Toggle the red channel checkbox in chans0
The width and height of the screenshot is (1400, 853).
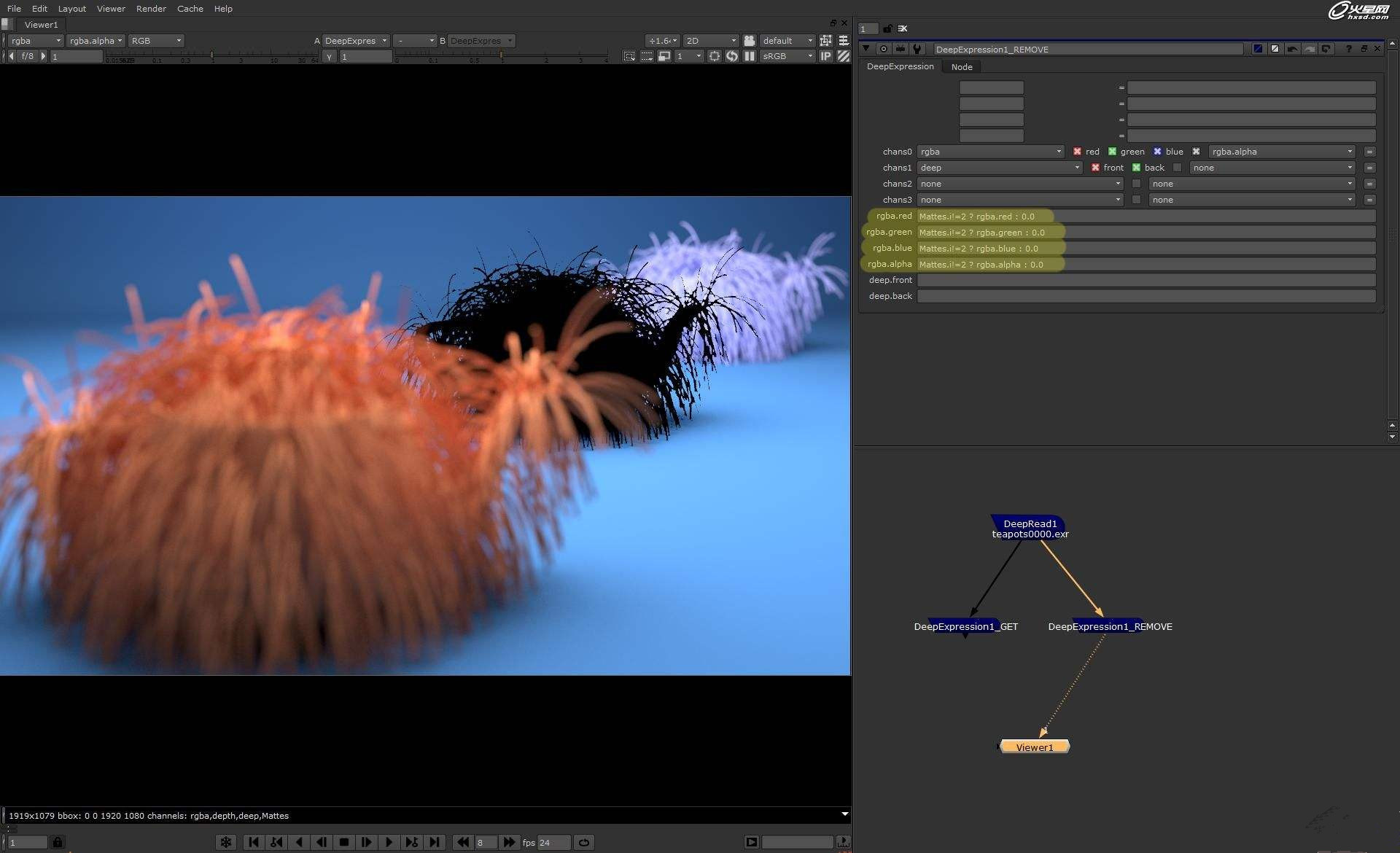click(1077, 152)
